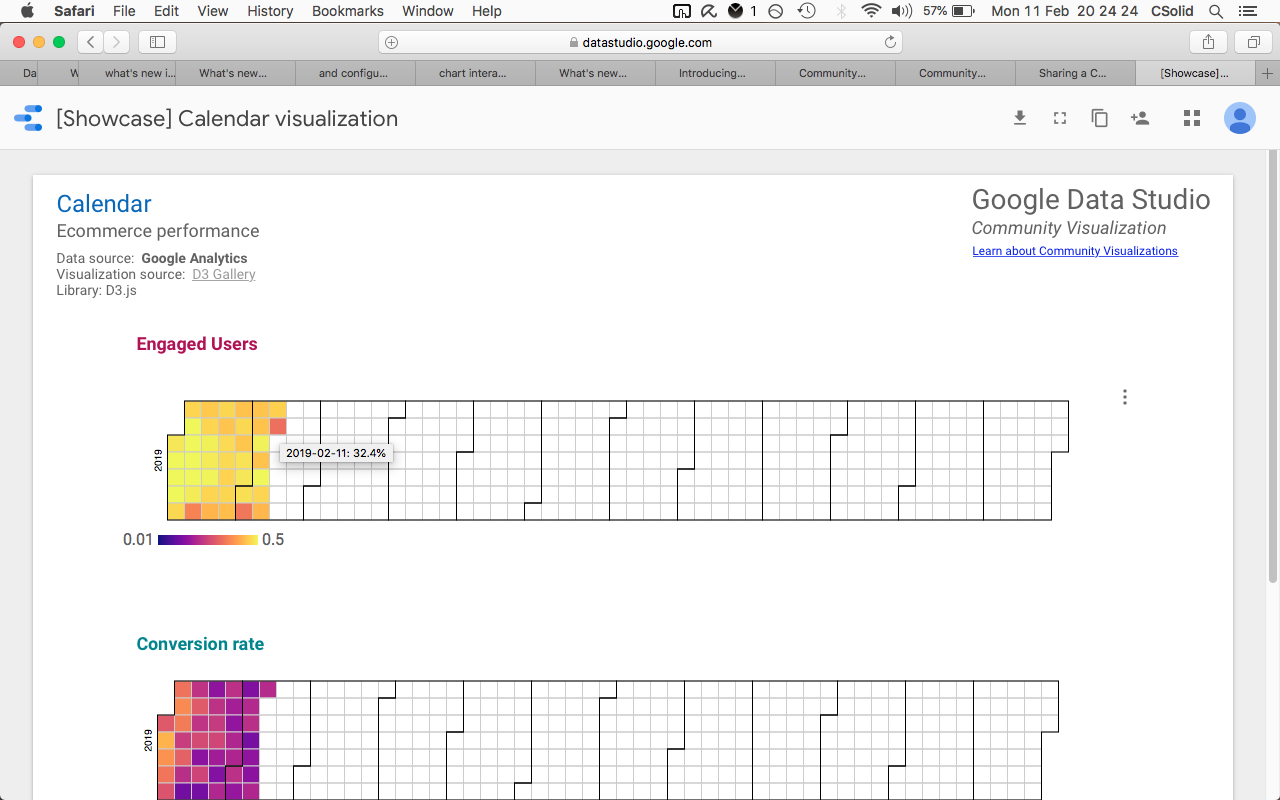Enter full screen presentation mode
Viewport: 1280px width, 800px height.
(1060, 118)
